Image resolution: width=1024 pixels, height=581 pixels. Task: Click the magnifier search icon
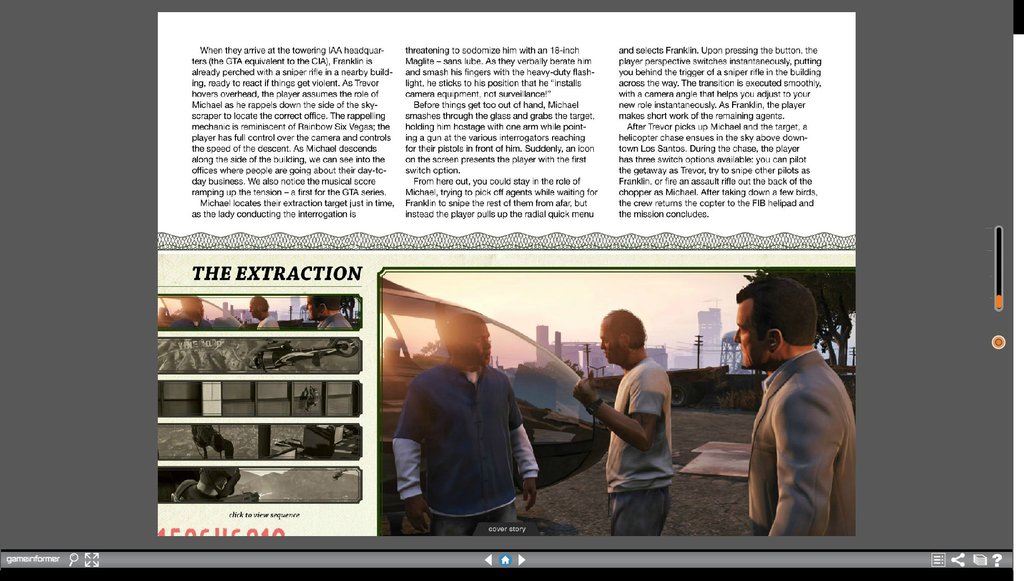pos(74,560)
